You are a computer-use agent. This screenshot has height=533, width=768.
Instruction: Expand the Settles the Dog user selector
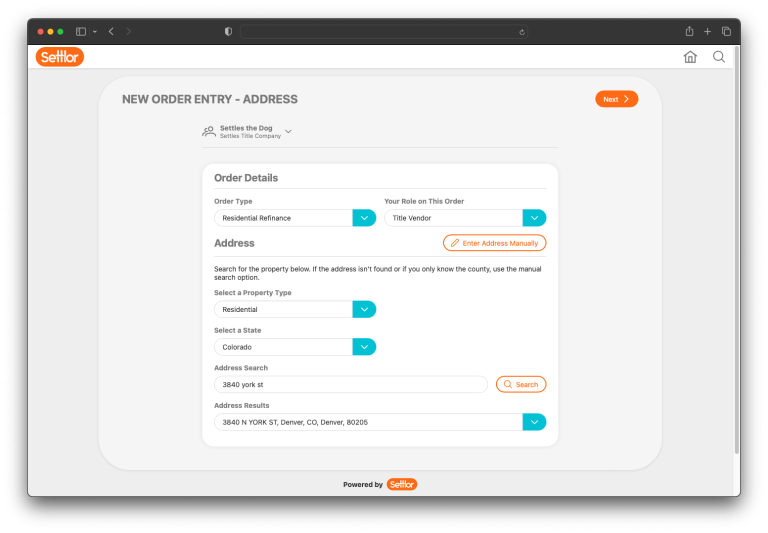[x=288, y=131]
